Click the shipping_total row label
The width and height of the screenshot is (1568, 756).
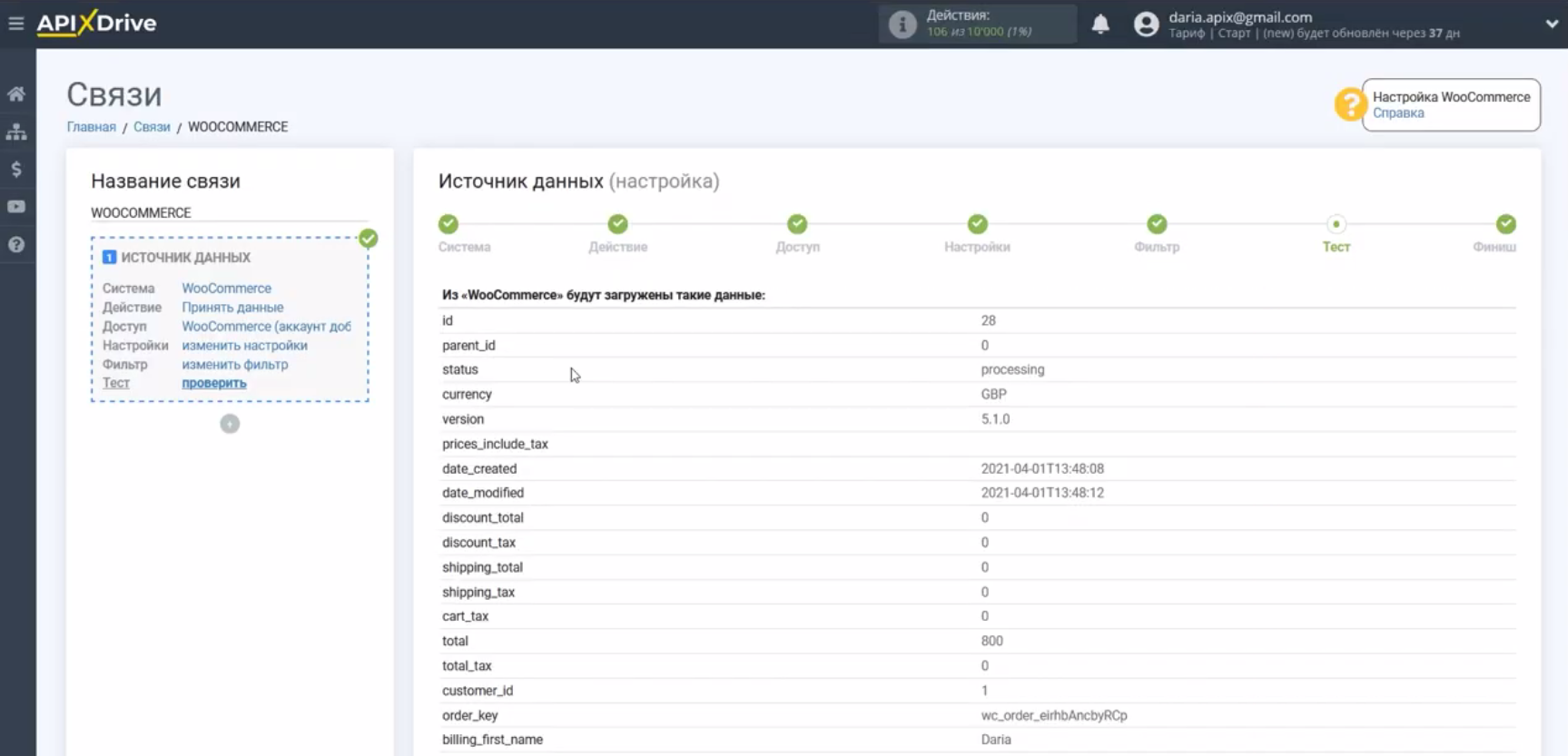pyautogui.click(x=482, y=567)
